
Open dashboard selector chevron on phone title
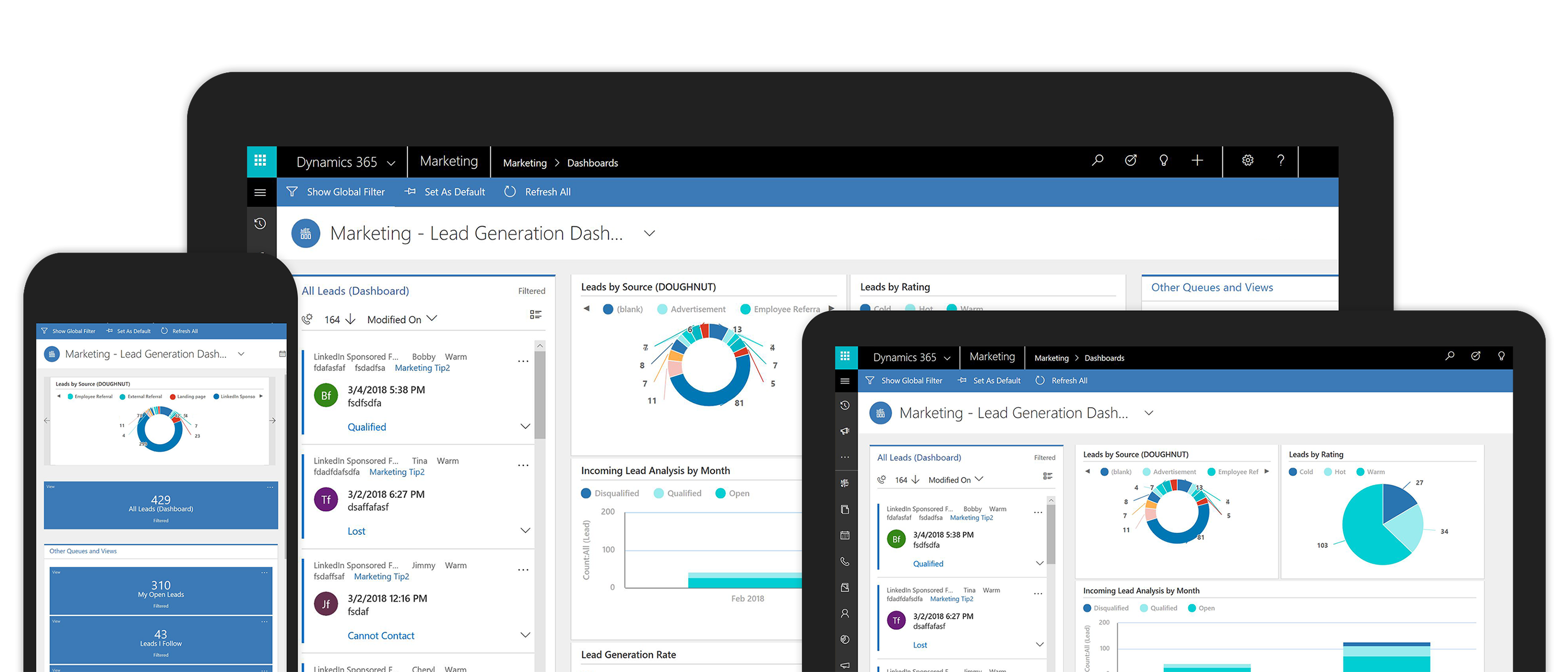pos(241,354)
